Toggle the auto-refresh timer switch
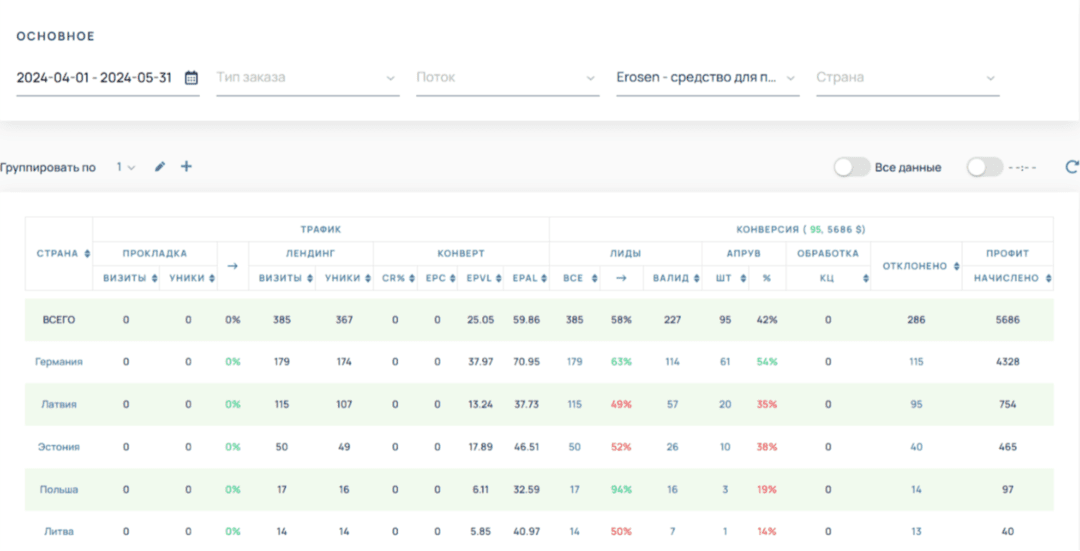1080x551 pixels. [984, 167]
